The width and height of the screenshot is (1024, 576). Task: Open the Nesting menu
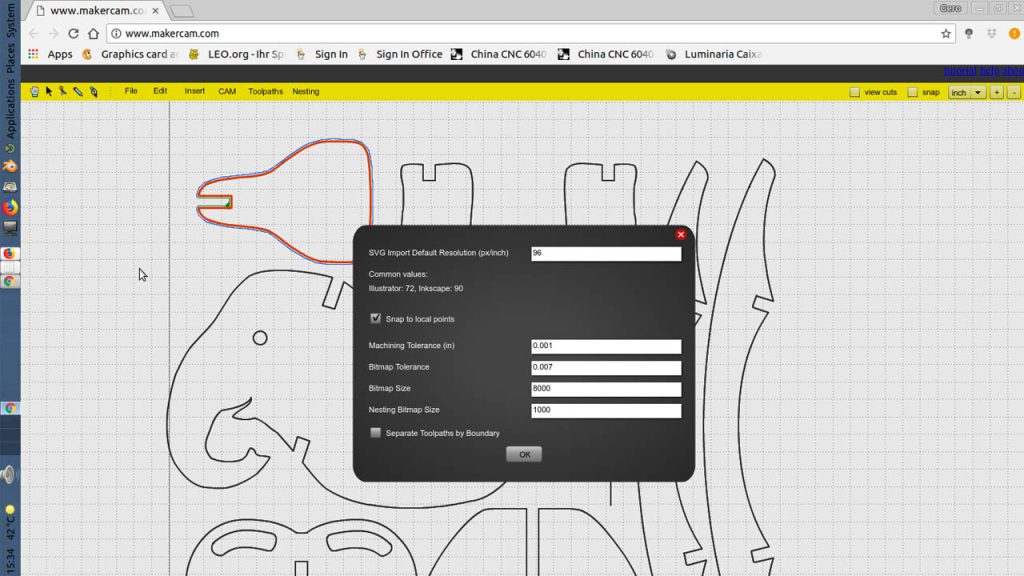tap(306, 91)
